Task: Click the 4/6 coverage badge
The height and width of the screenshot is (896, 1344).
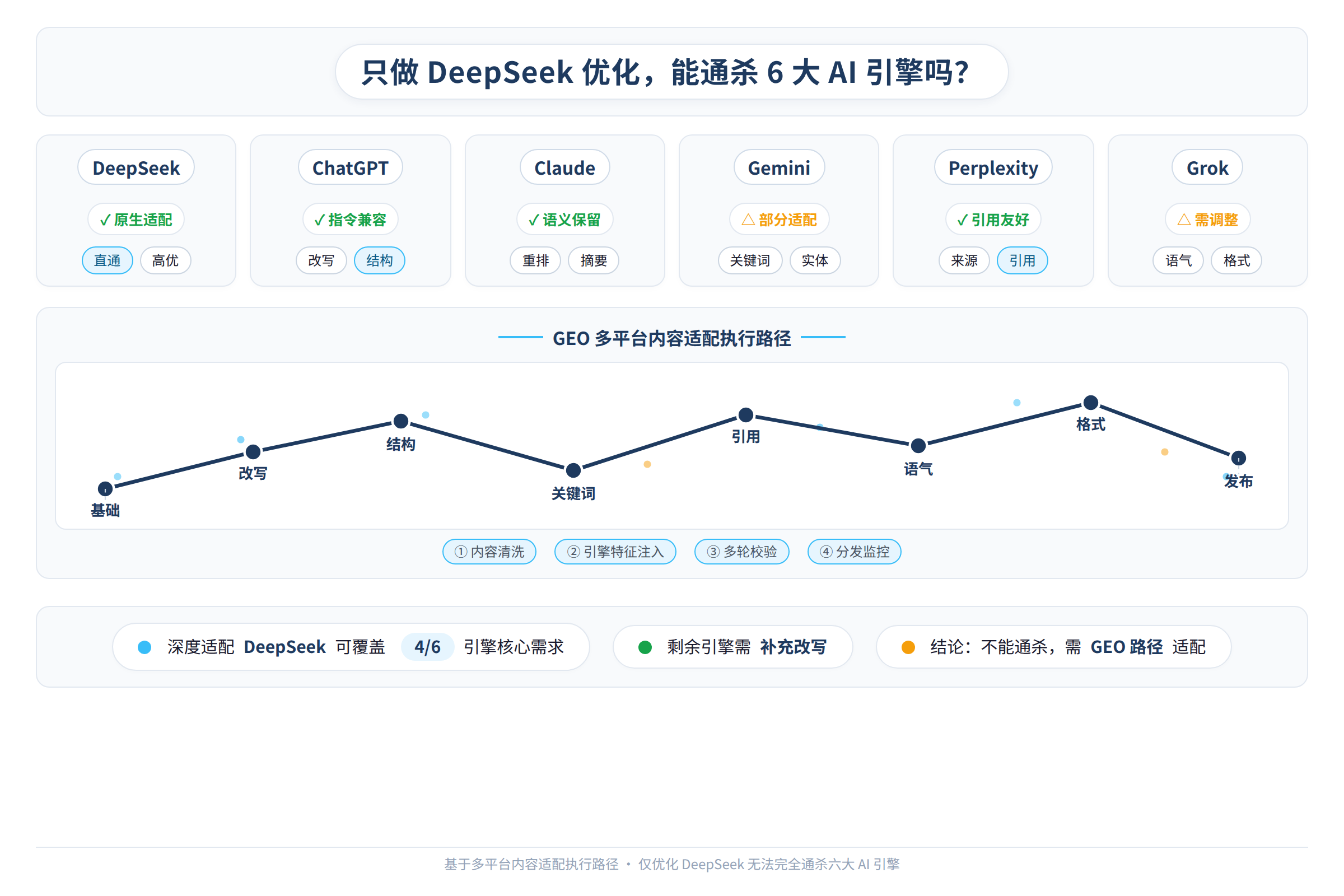Action: coord(427,647)
